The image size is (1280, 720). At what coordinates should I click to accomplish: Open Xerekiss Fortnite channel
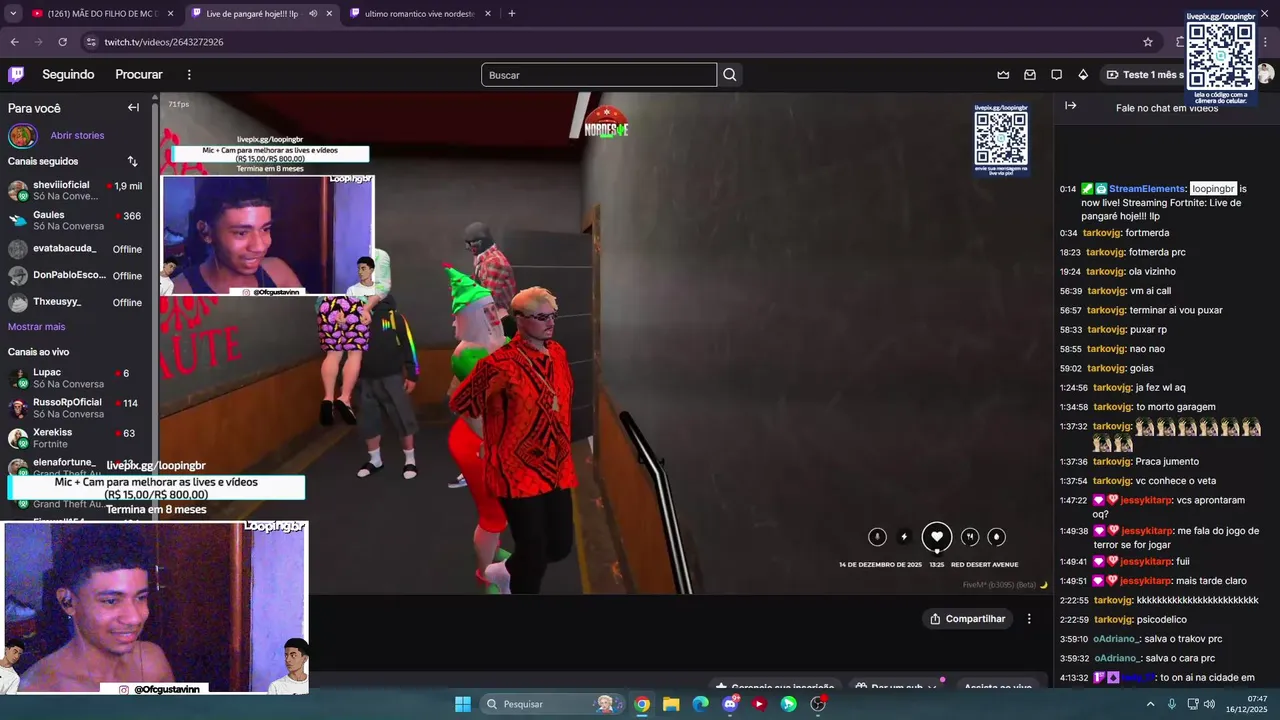pyautogui.click(x=75, y=438)
